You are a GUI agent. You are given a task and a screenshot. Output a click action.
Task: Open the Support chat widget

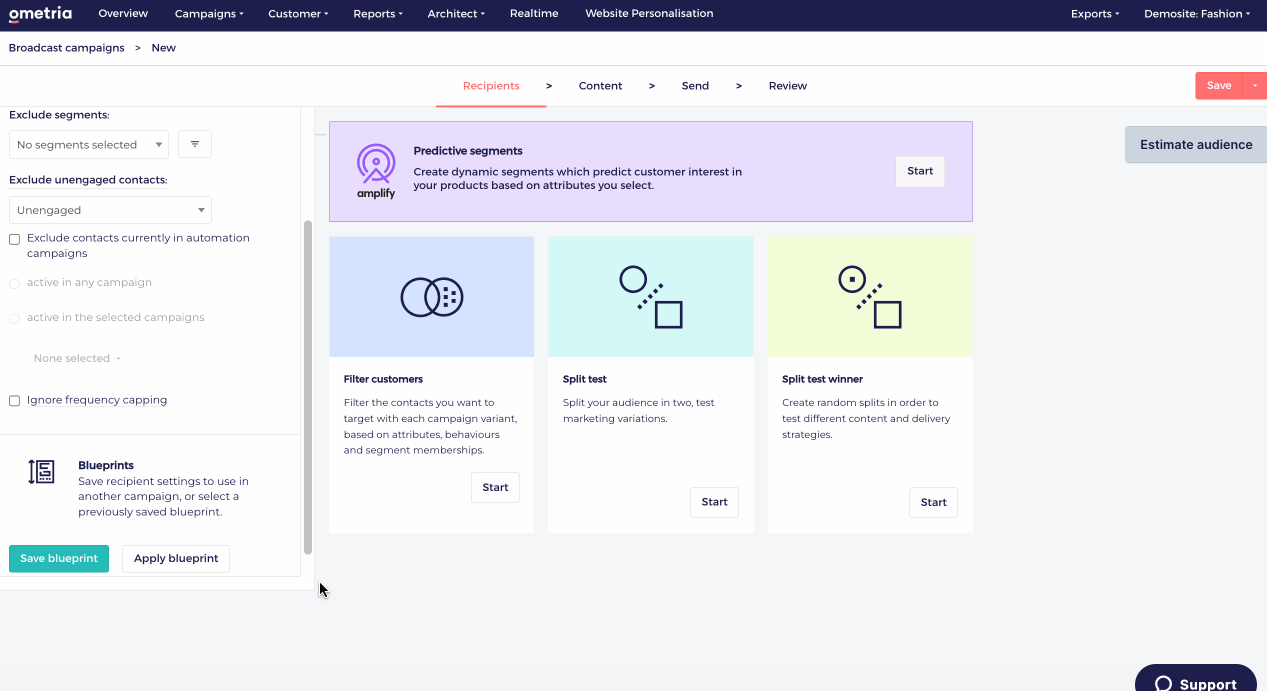[x=1196, y=682]
